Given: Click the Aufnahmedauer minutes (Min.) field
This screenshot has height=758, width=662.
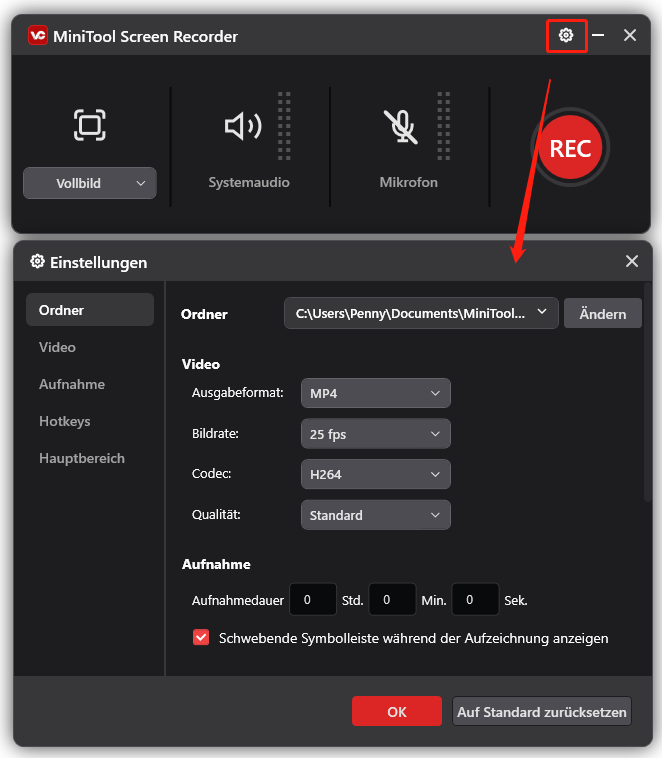Looking at the screenshot, I should [392, 599].
